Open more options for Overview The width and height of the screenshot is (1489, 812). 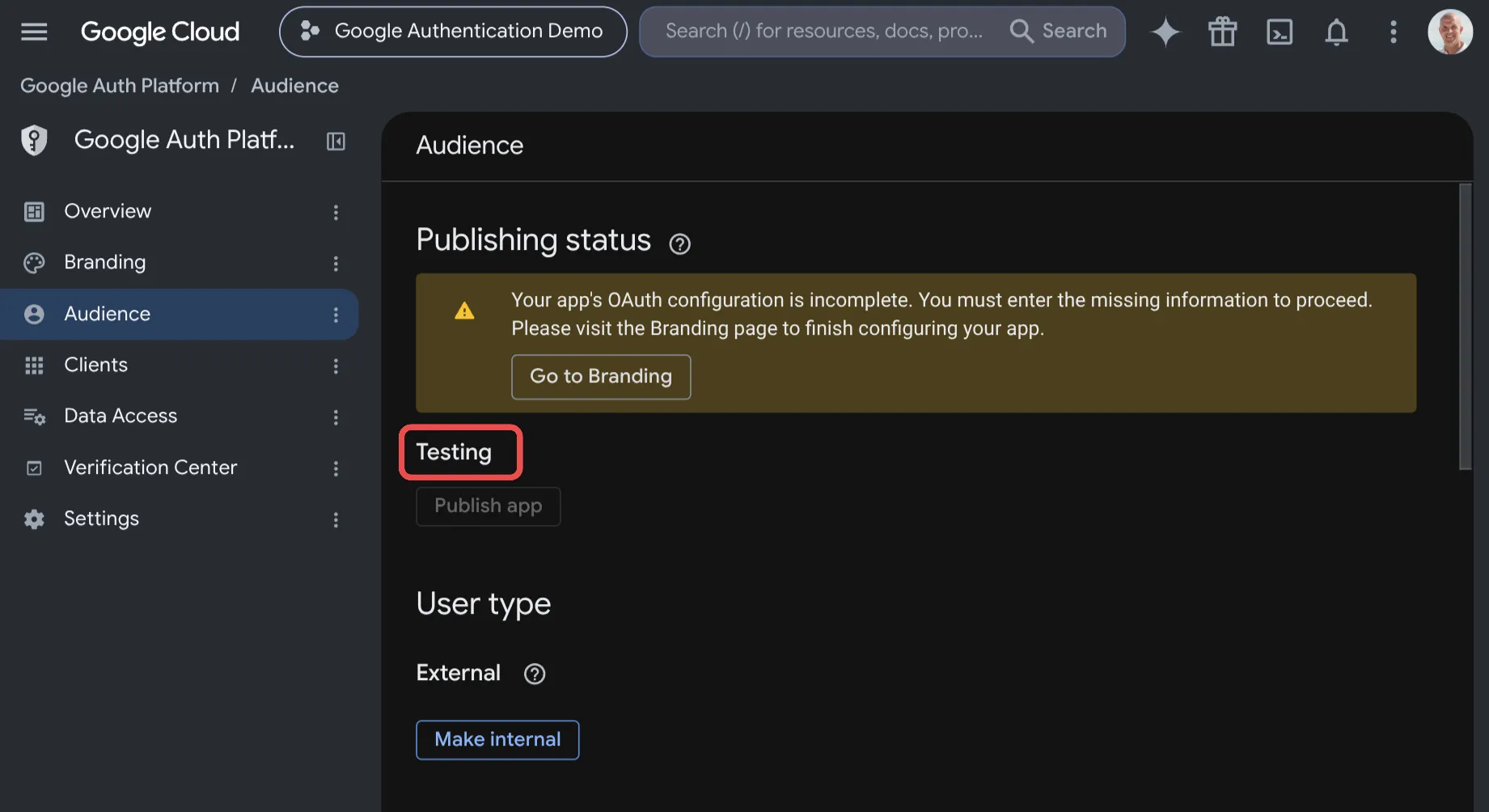click(x=336, y=212)
